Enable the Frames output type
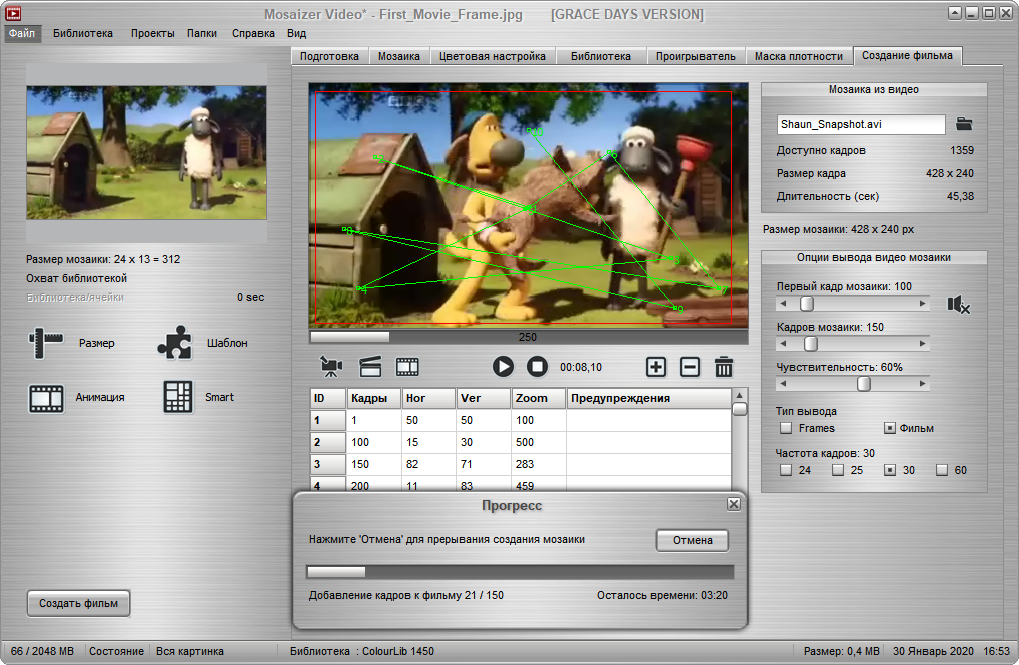1019x665 pixels. point(786,428)
